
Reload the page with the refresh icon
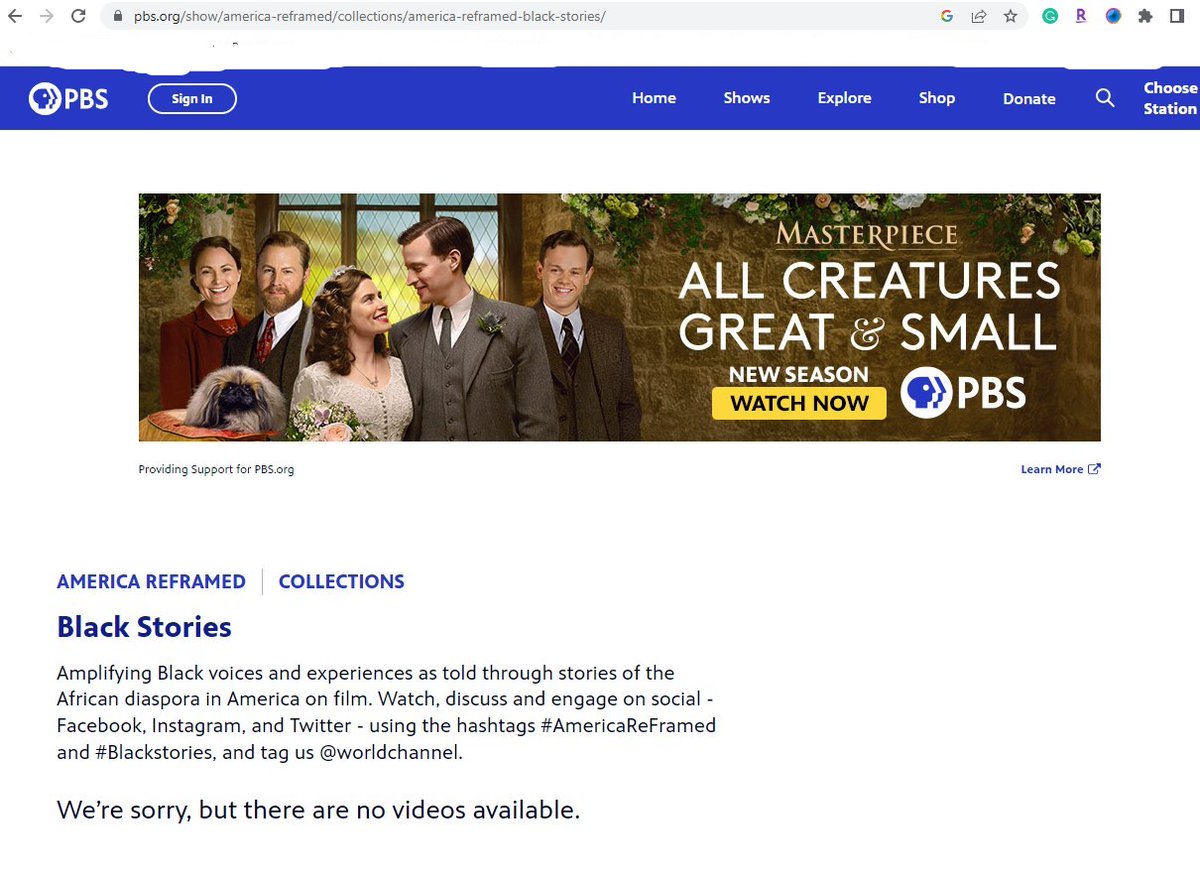point(78,16)
